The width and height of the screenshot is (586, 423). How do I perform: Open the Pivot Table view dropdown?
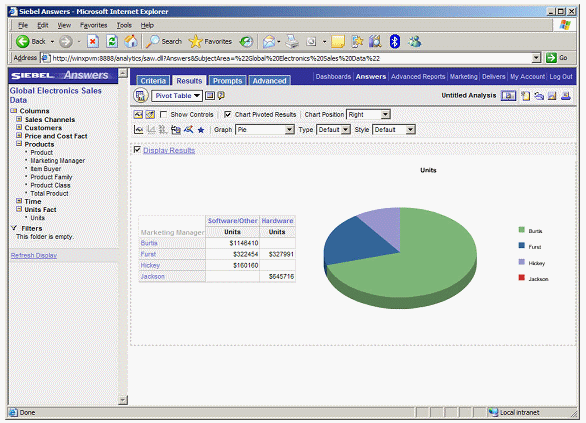click(x=177, y=96)
